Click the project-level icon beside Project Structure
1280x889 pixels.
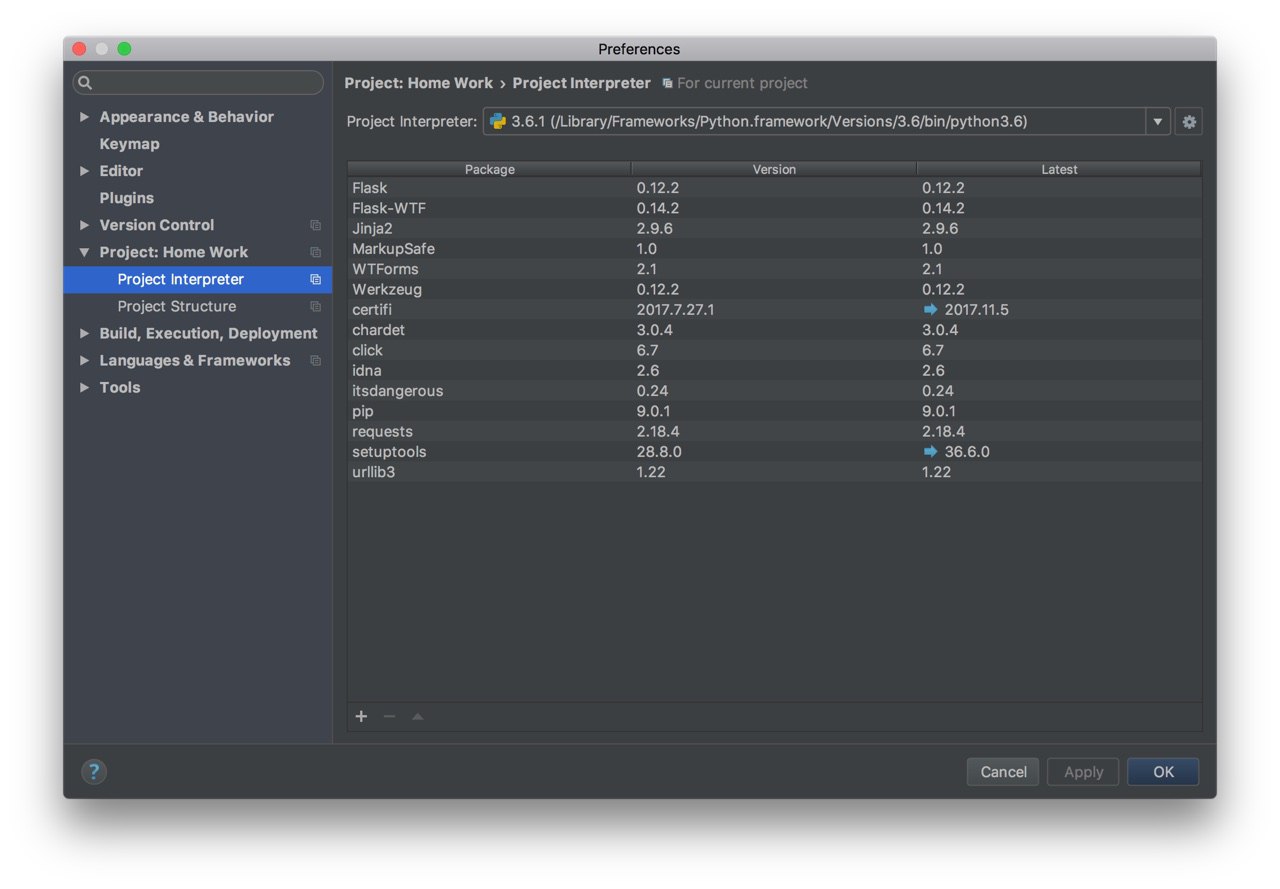(x=315, y=307)
